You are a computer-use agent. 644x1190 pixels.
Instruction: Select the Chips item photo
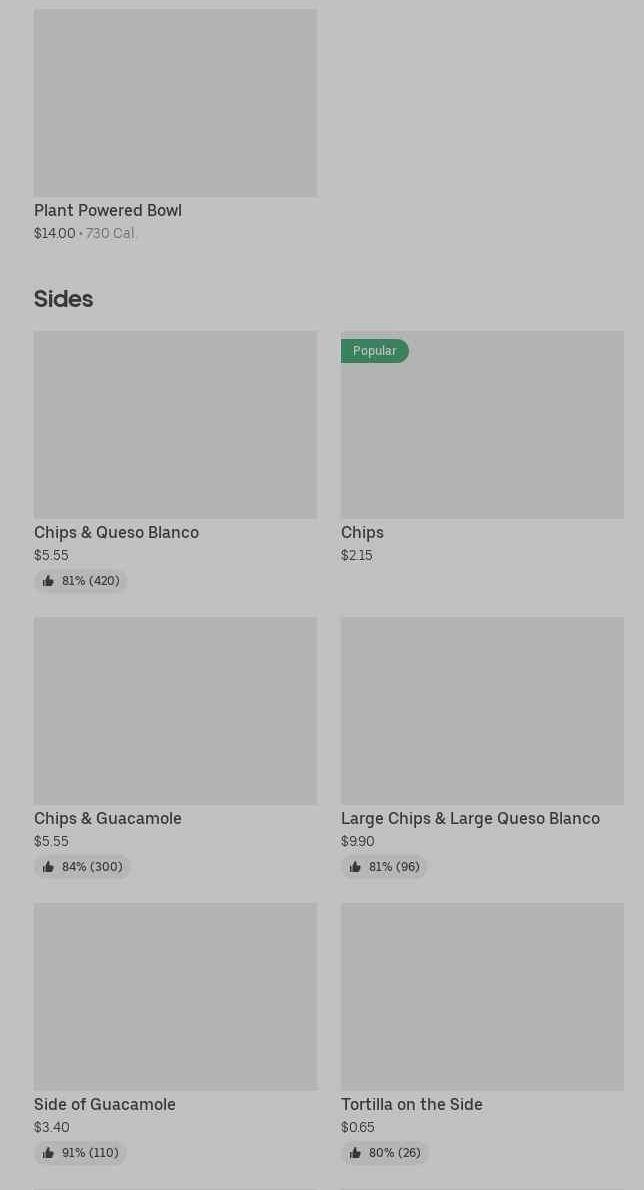coord(482,435)
